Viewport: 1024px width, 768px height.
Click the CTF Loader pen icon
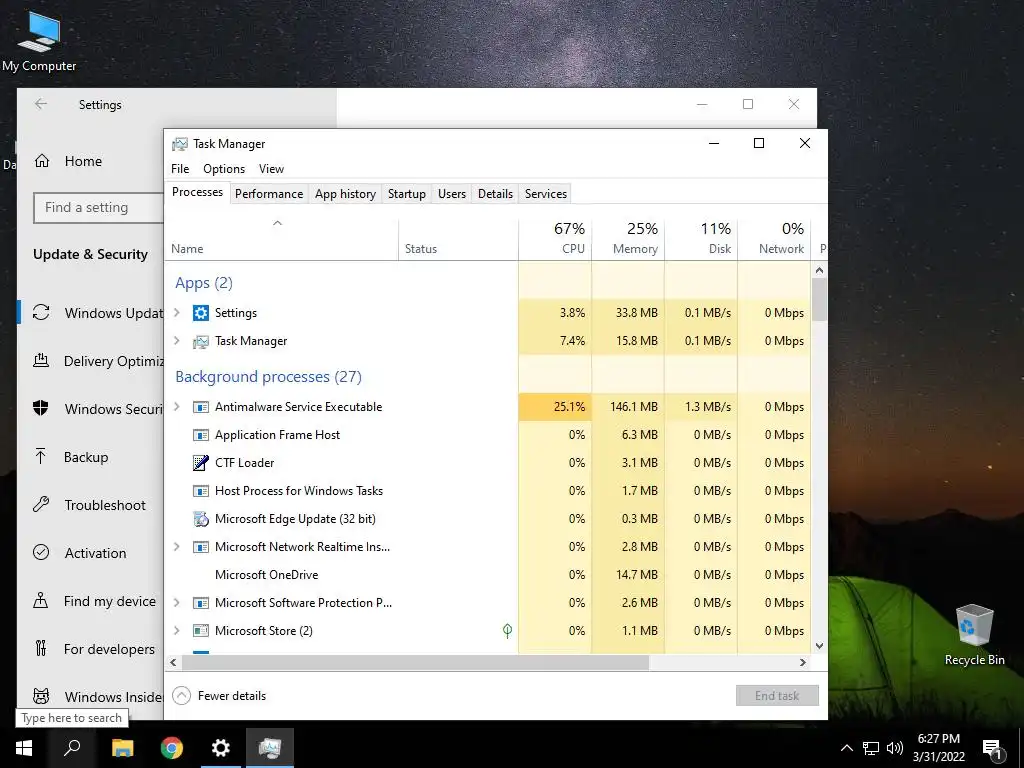(200, 463)
